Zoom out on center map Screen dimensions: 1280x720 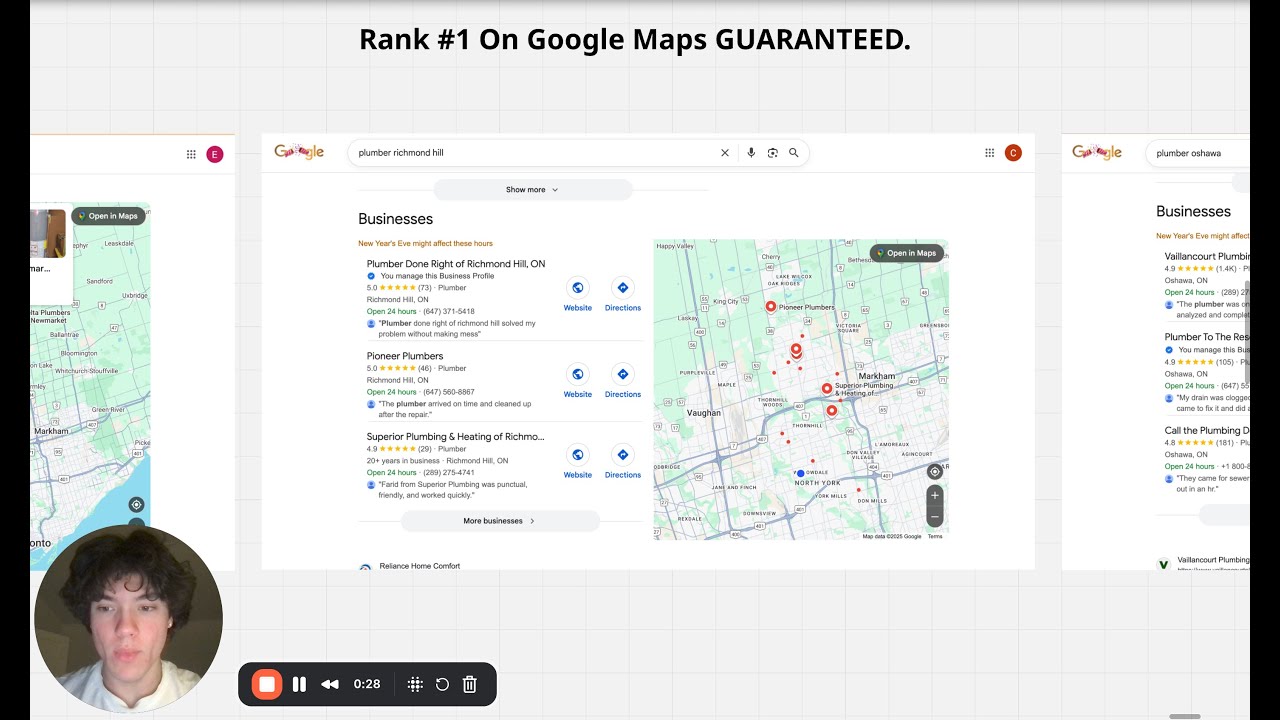(x=935, y=516)
